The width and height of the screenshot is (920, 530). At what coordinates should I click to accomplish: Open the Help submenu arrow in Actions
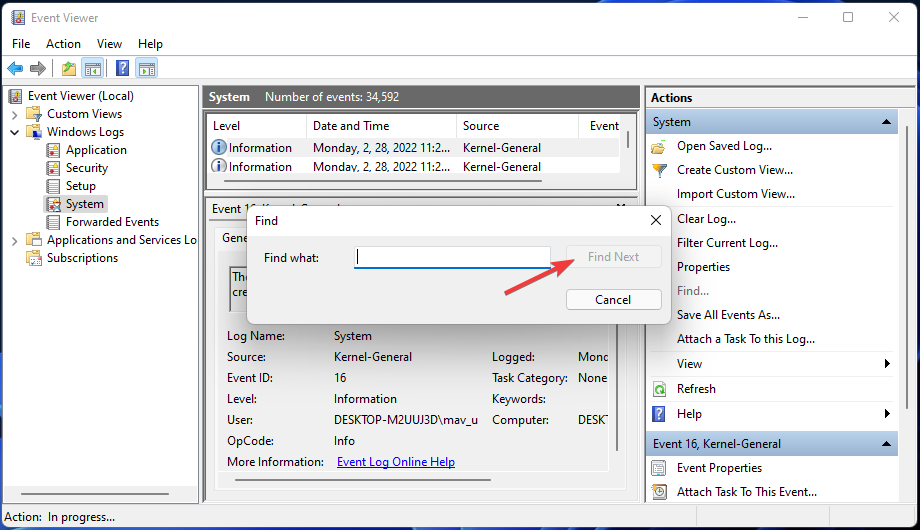[887, 414]
